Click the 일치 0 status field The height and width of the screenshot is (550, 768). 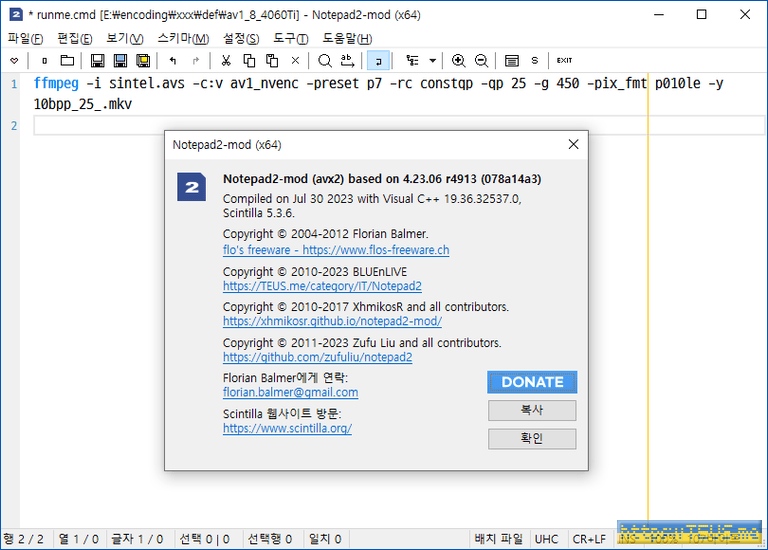pos(325,539)
